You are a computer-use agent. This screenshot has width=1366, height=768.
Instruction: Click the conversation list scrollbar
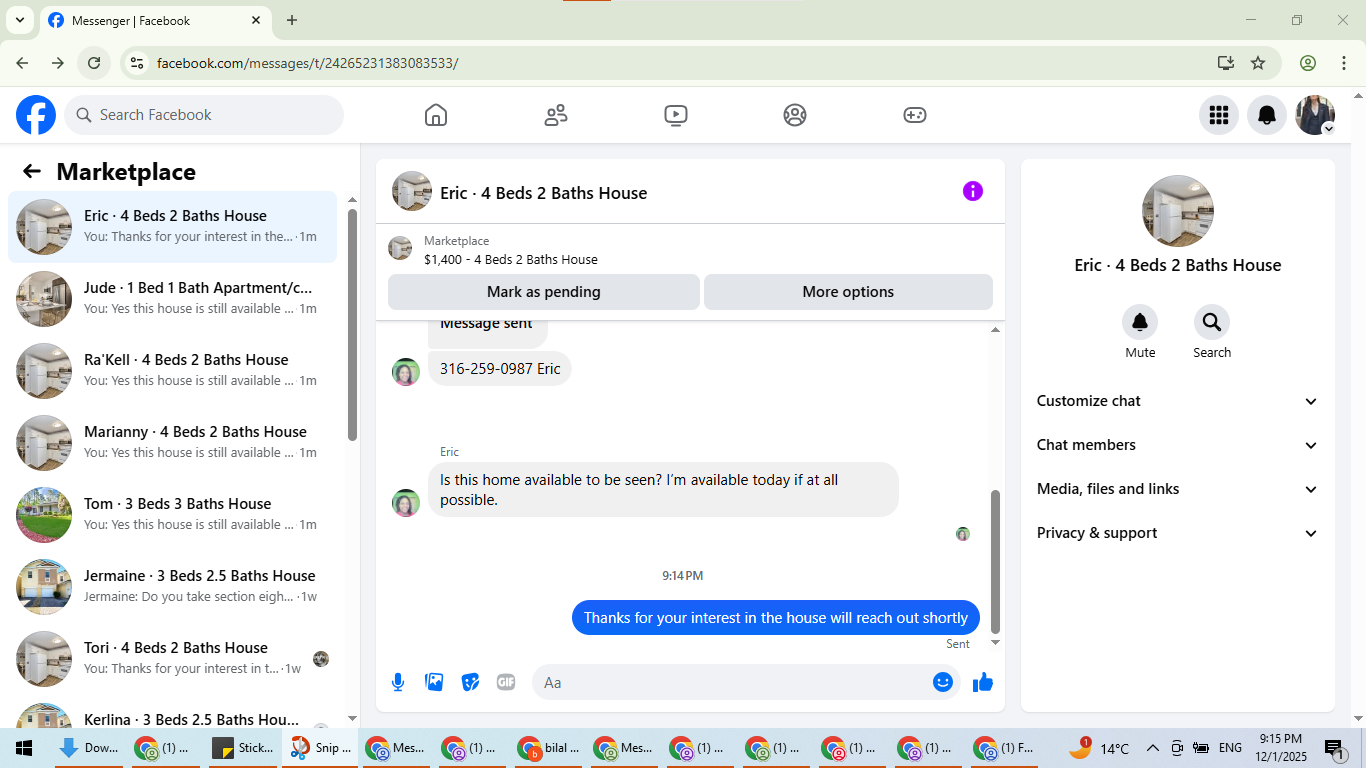tap(352, 324)
